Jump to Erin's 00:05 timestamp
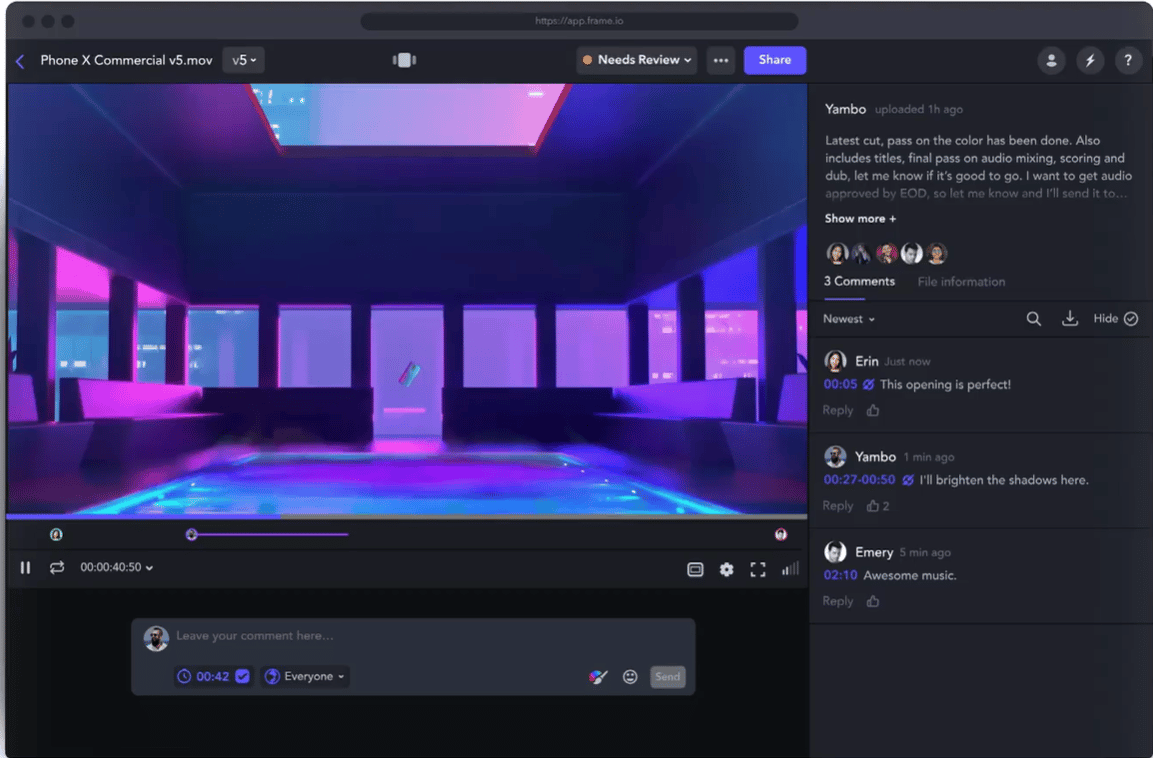 point(840,385)
